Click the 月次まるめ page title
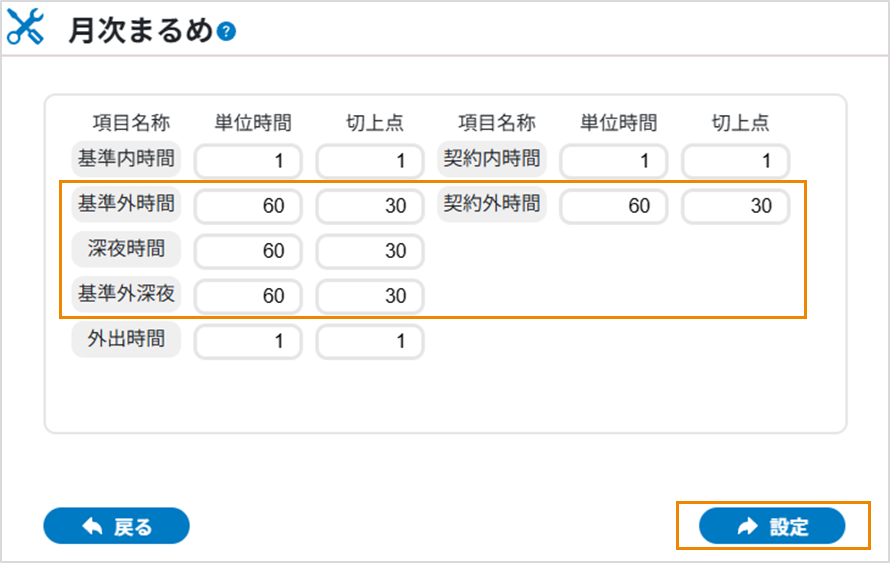 coord(141,30)
